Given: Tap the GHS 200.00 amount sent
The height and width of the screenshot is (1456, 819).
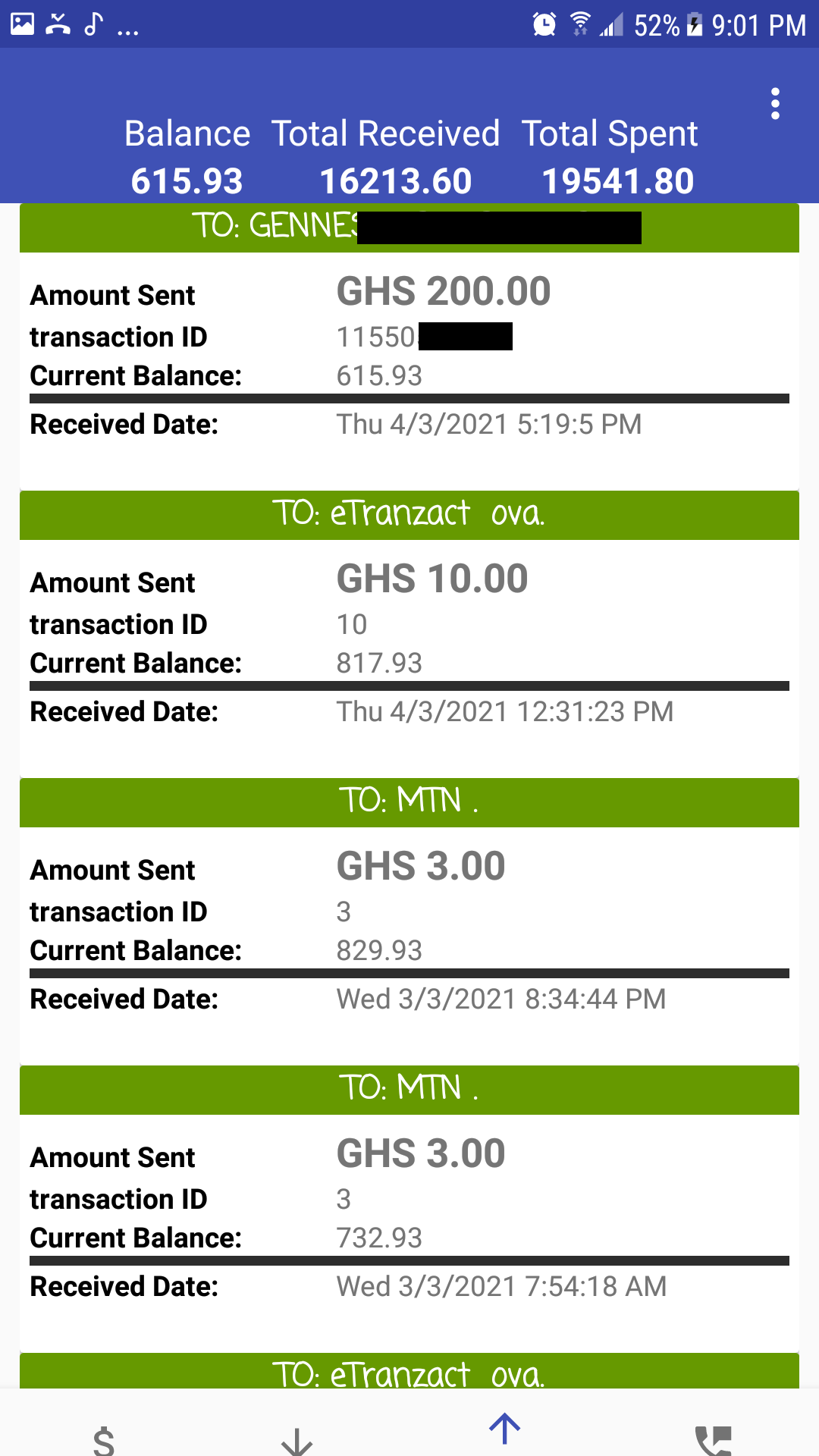Looking at the screenshot, I should [444, 292].
